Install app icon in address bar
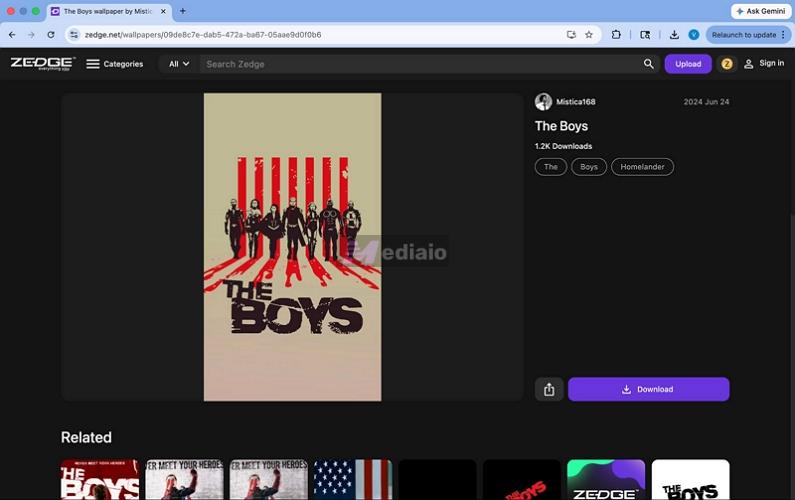Screen dimensions: 795x500 click(x=571, y=35)
